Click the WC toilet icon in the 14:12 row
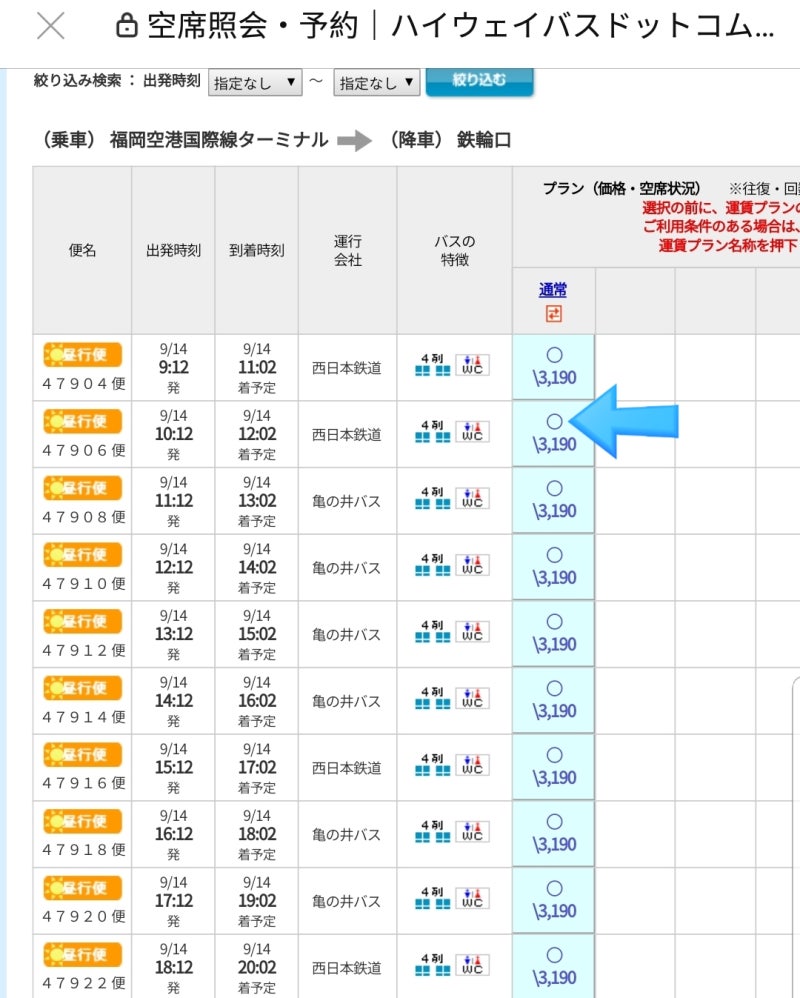 point(472,698)
